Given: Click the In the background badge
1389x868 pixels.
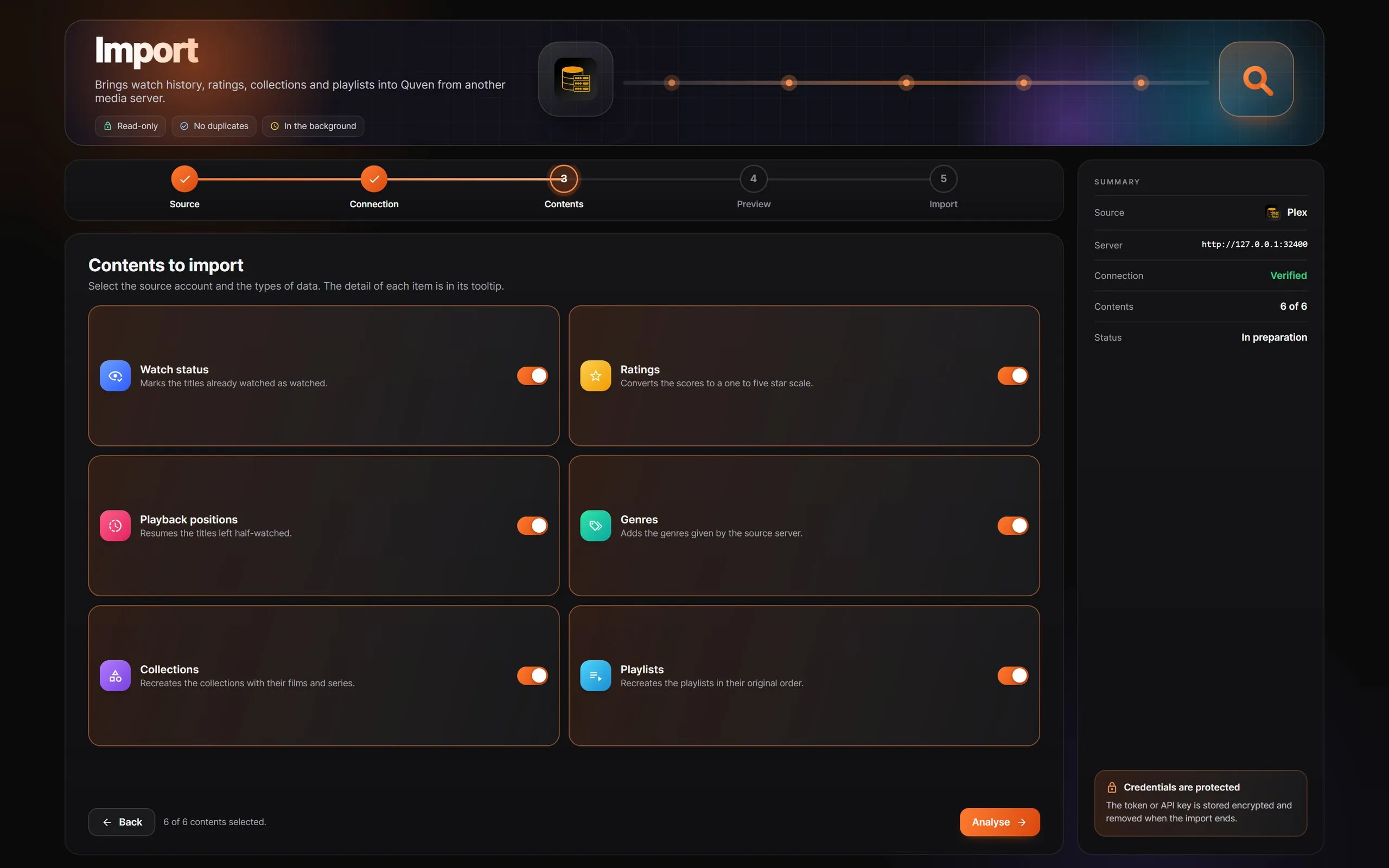Looking at the screenshot, I should point(313,126).
